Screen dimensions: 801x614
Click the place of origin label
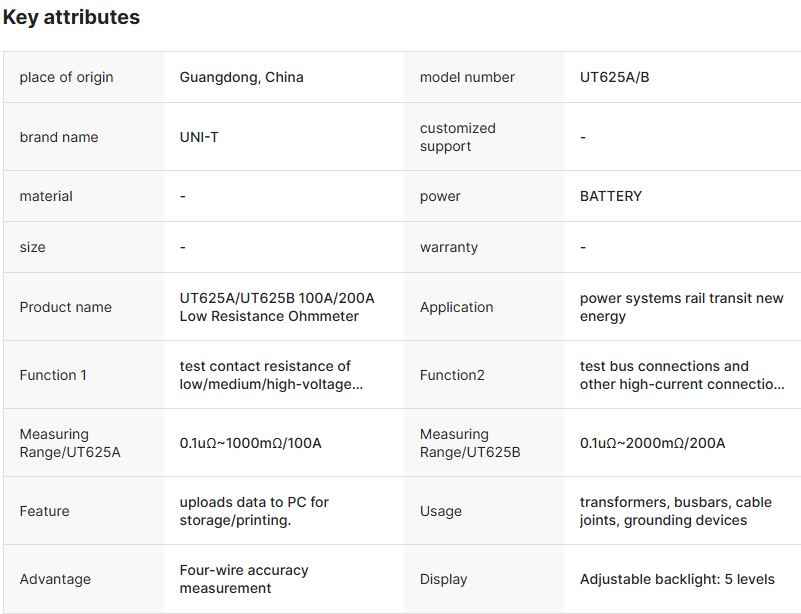(66, 77)
